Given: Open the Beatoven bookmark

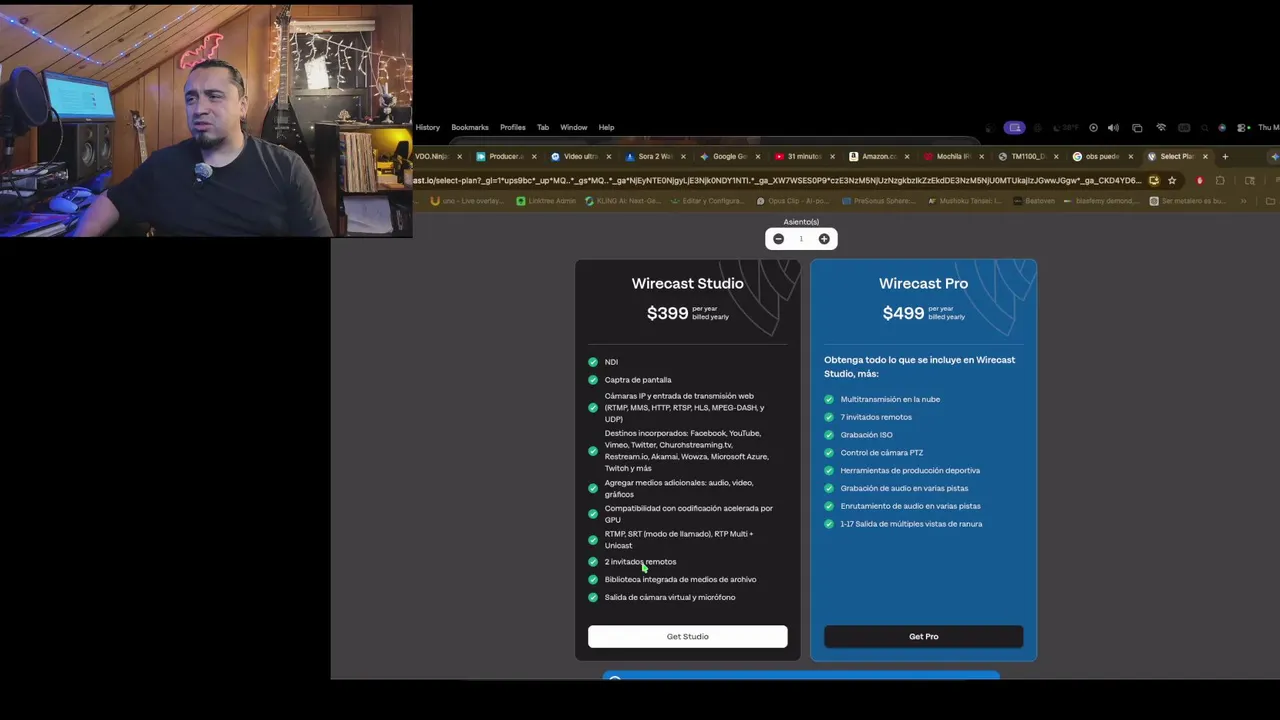Looking at the screenshot, I should click(1035, 201).
